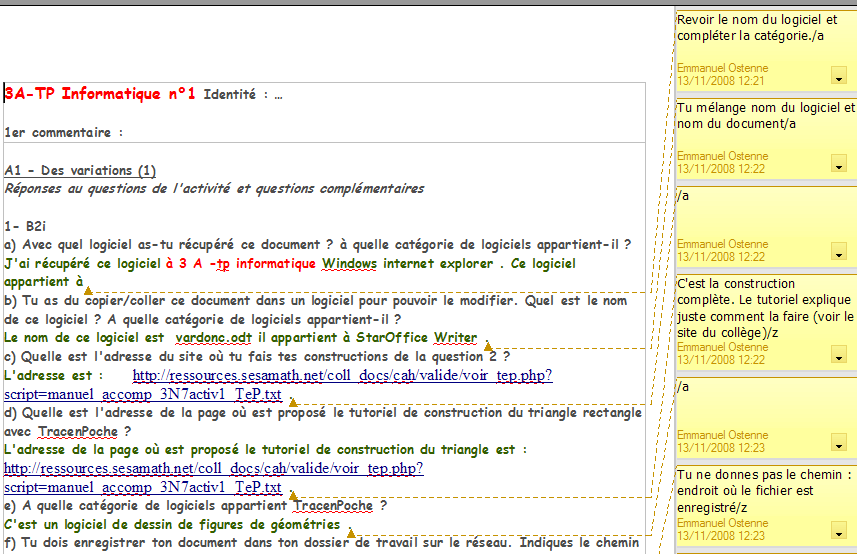The height and width of the screenshot is (554, 860).
Task: Click italic line 'Réponses au questions de l'activité'
Action: pos(214,189)
